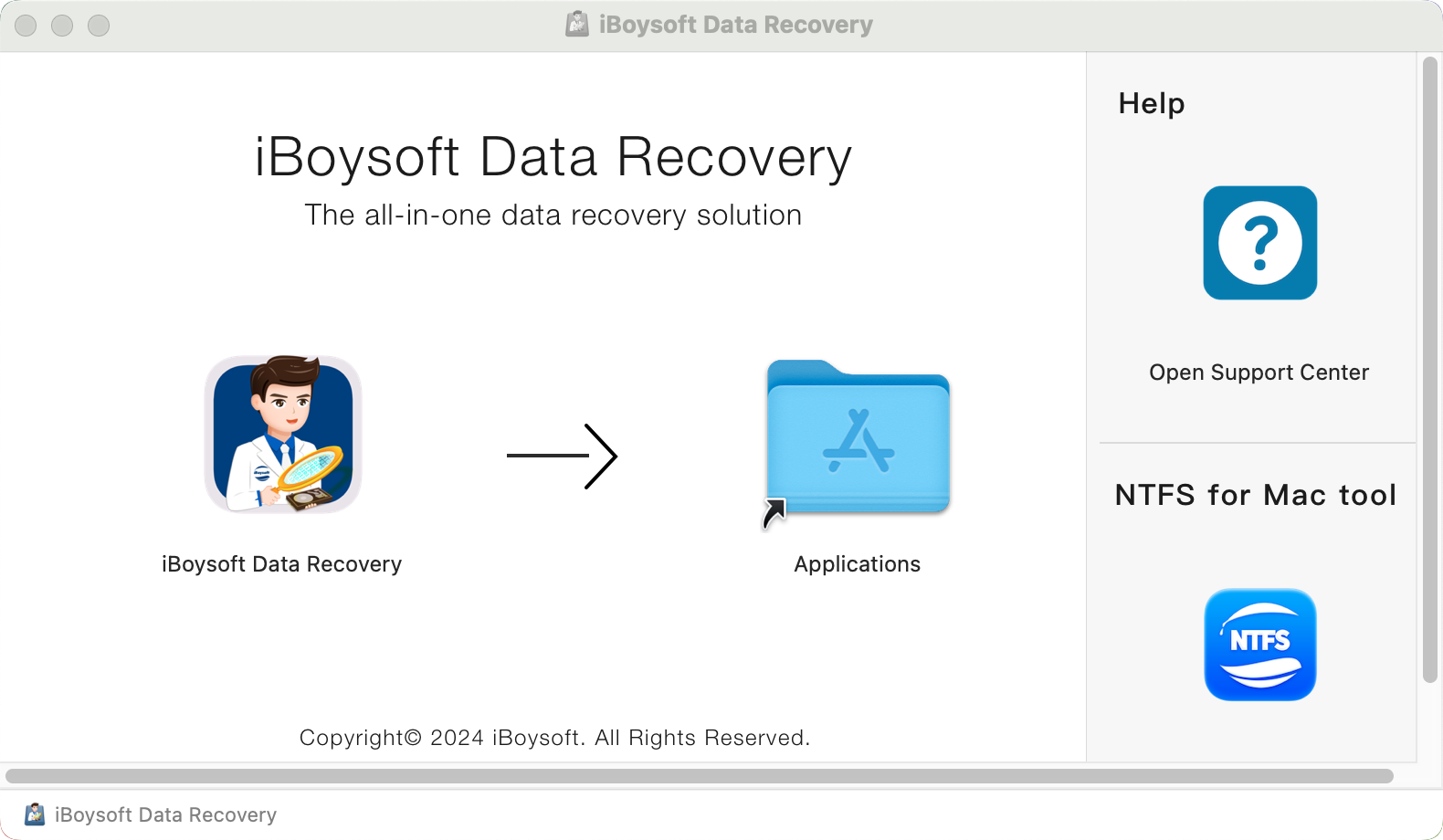Click the Help heading in sidebar
The width and height of the screenshot is (1443, 840).
coord(1151,103)
